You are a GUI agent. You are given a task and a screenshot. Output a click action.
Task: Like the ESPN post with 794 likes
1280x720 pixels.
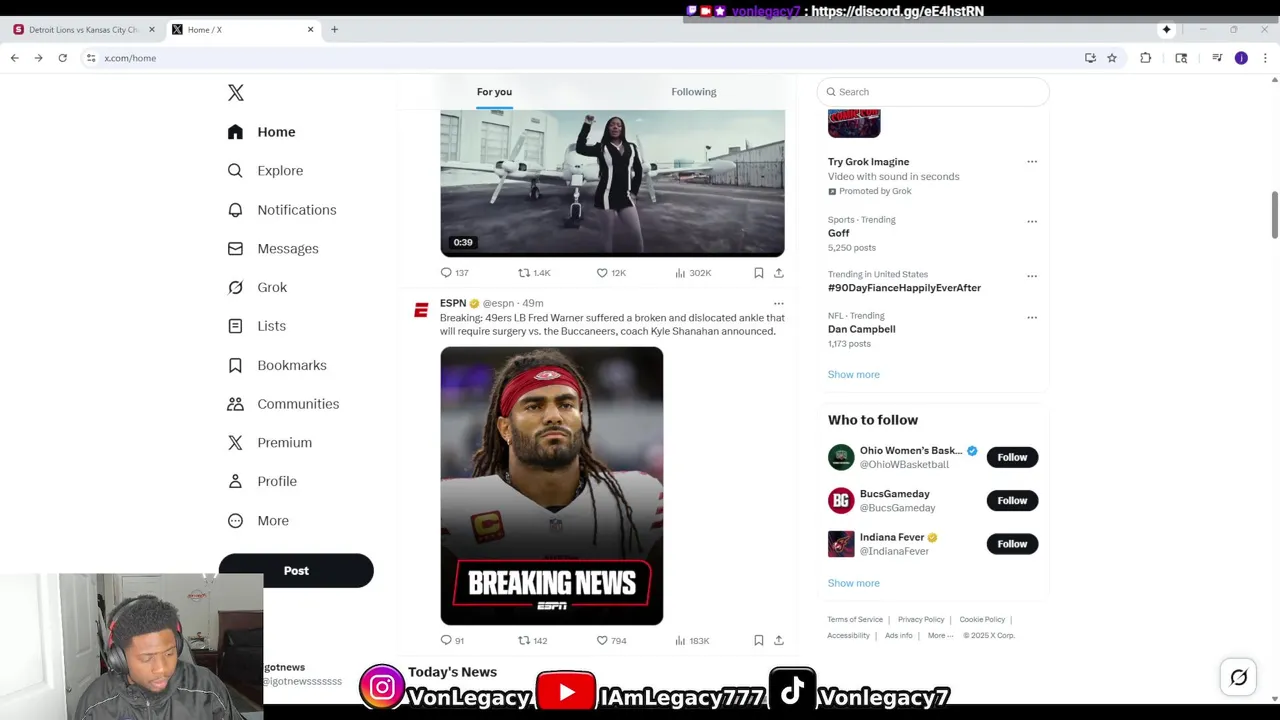click(x=611, y=641)
